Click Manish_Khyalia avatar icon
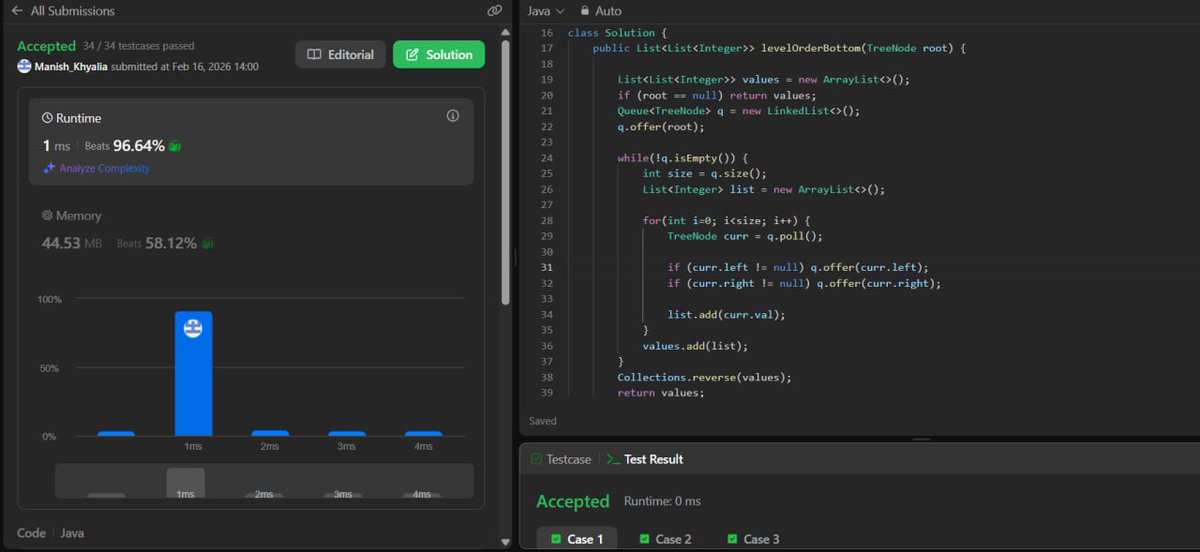The image size is (1200, 552). pyautogui.click(x=25, y=67)
